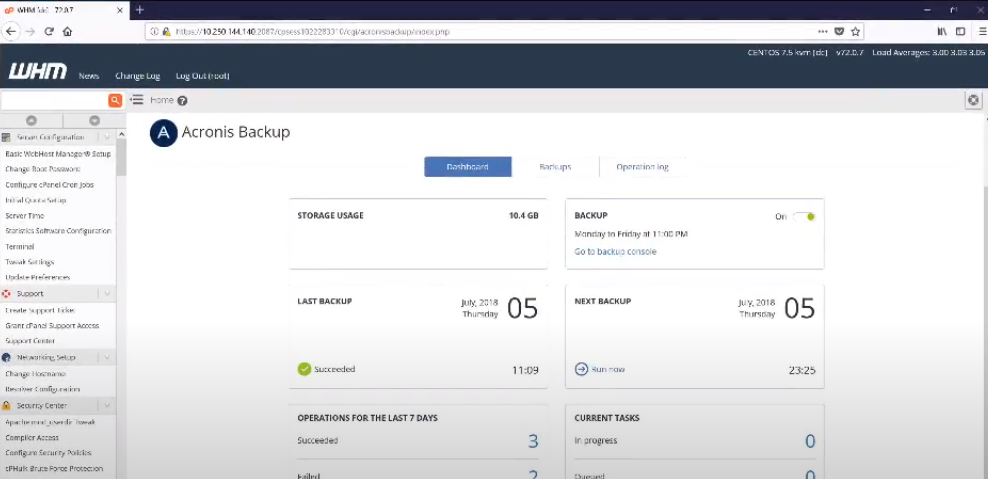Open Basic WebHost Manager Setup
Image resolution: width=988 pixels, height=479 pixels.
(x=58, y=154)
